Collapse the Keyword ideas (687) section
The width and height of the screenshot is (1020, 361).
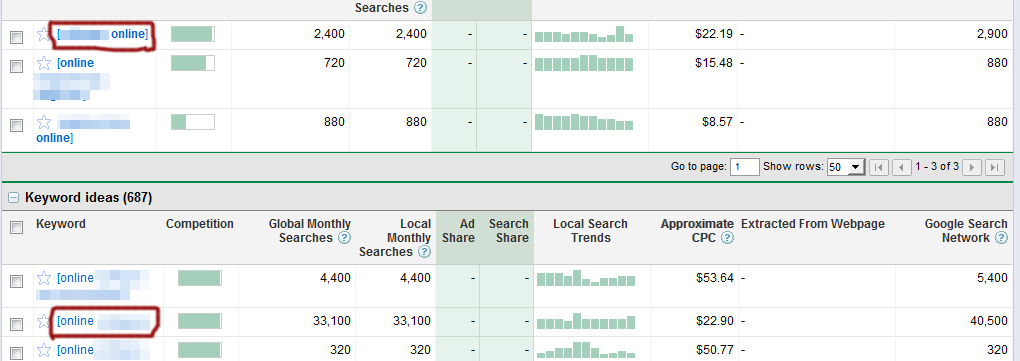point(12,198)
